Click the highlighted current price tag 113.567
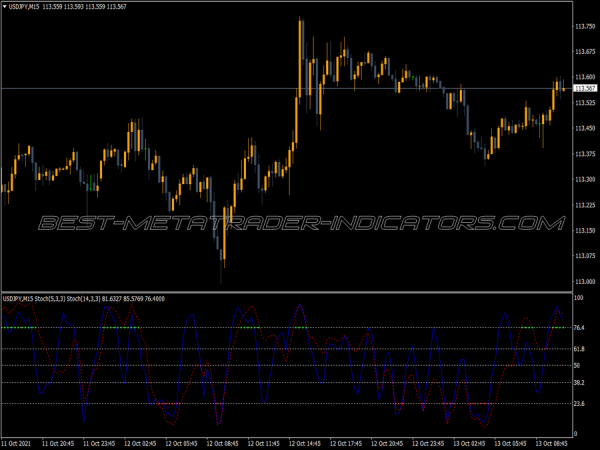The image size is (600, 450). (585, 88)
